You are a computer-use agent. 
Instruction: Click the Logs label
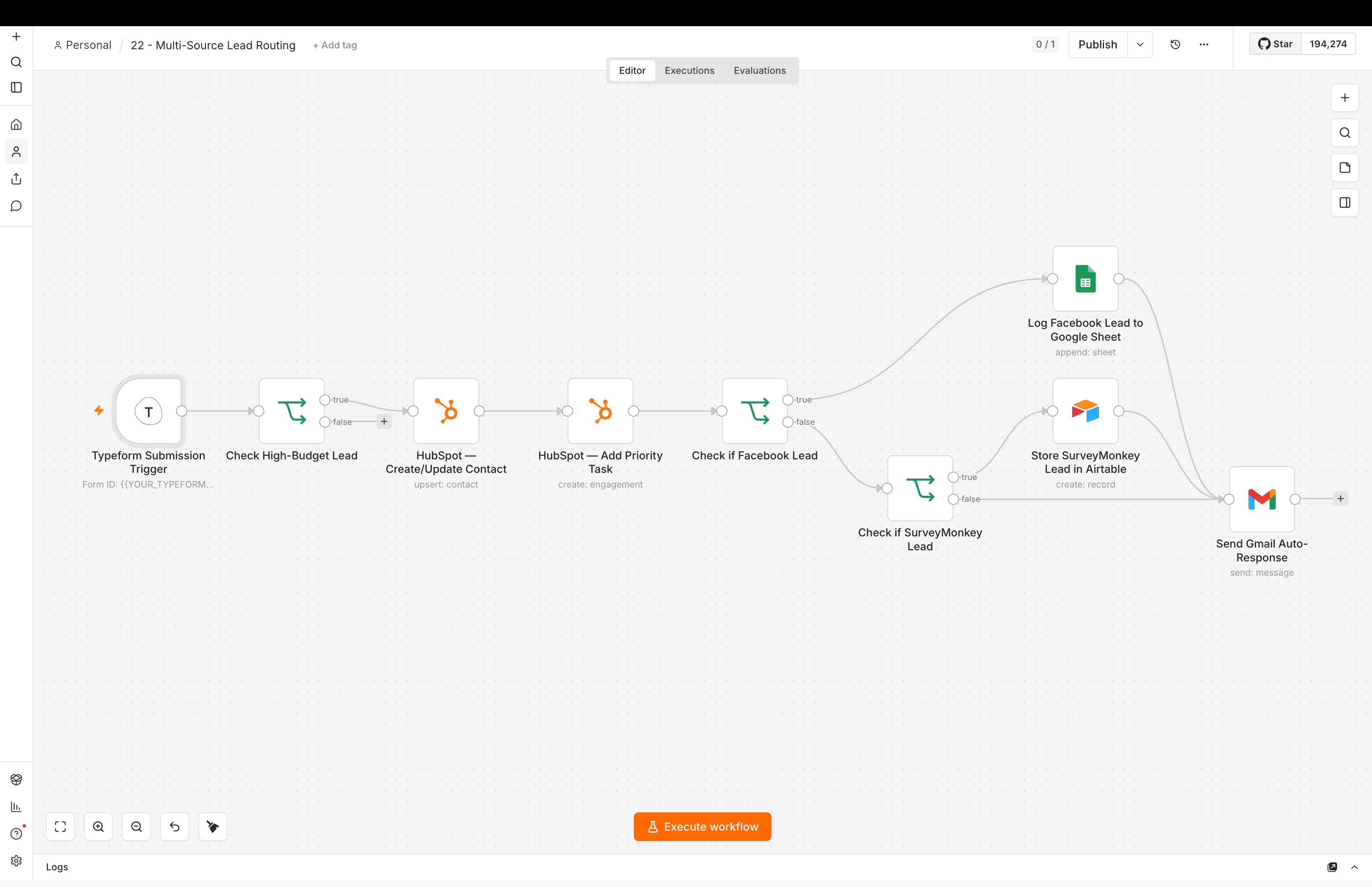pos(57,867)
